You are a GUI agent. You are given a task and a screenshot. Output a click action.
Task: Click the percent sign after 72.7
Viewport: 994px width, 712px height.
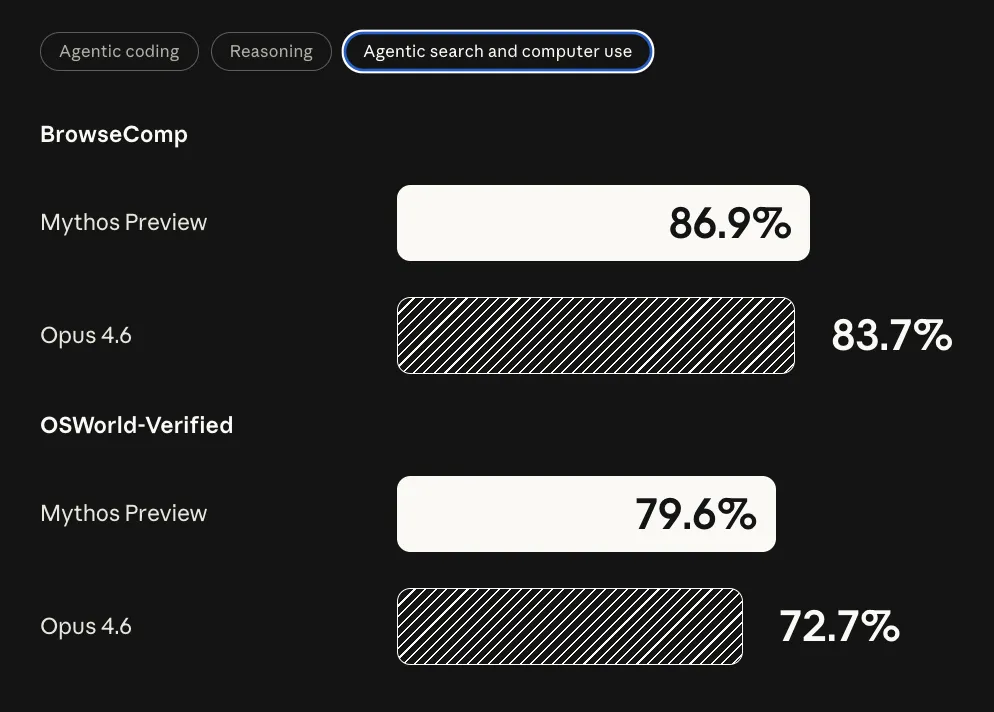(881, 626)
